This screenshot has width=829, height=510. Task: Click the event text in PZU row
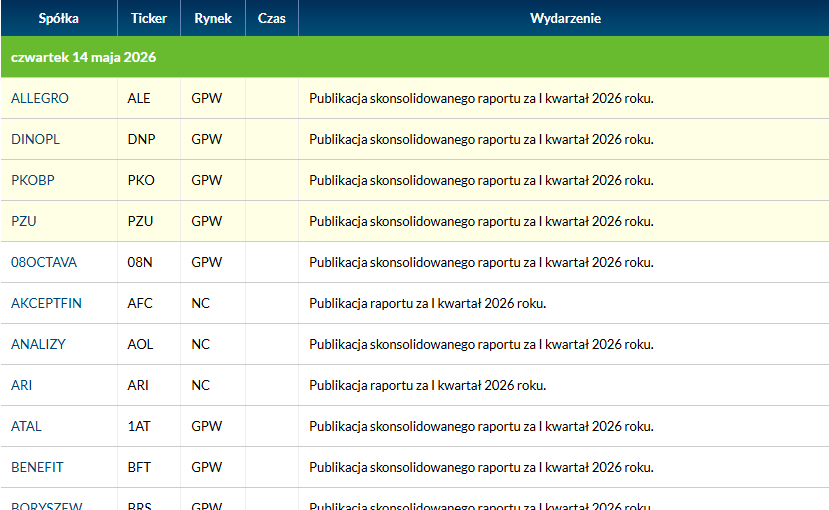pyautogui.click(x=481, y=221)
